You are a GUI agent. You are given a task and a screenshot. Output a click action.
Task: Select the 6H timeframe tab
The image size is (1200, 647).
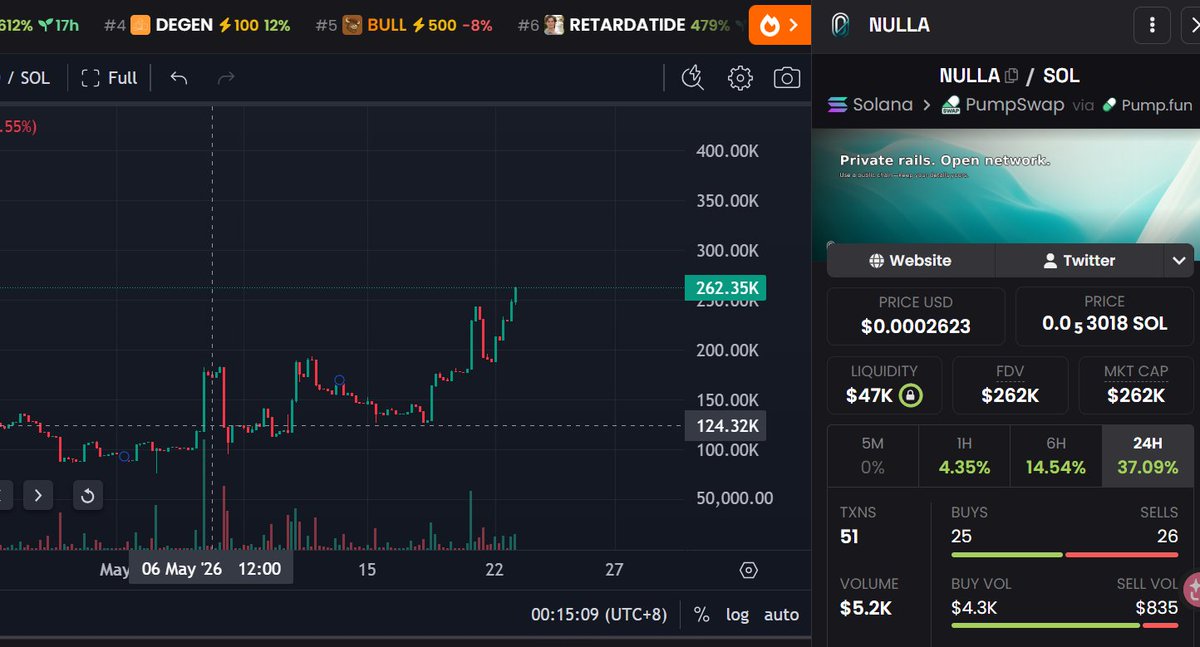pos(1056,455)
